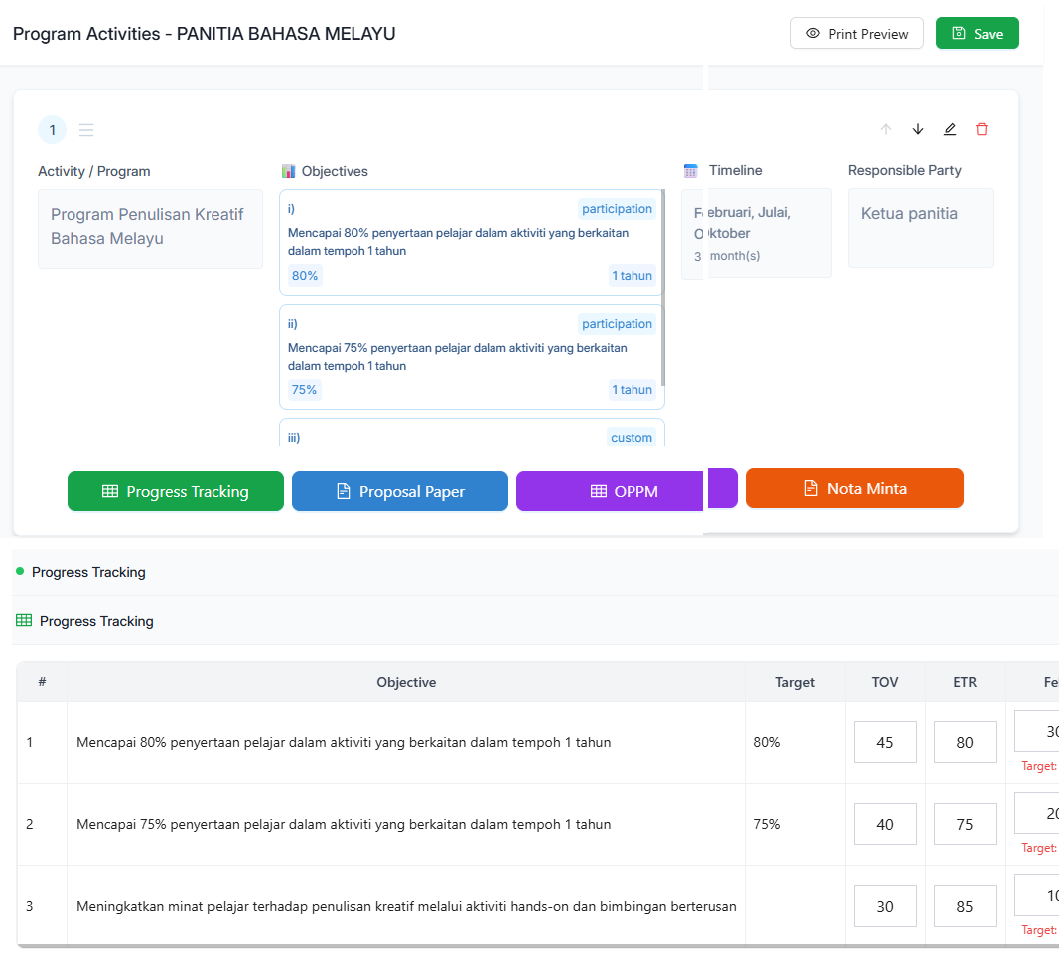Open the Proposal Paper section
The height and width of the screenshot is (953, 1059).
point(399,491)
